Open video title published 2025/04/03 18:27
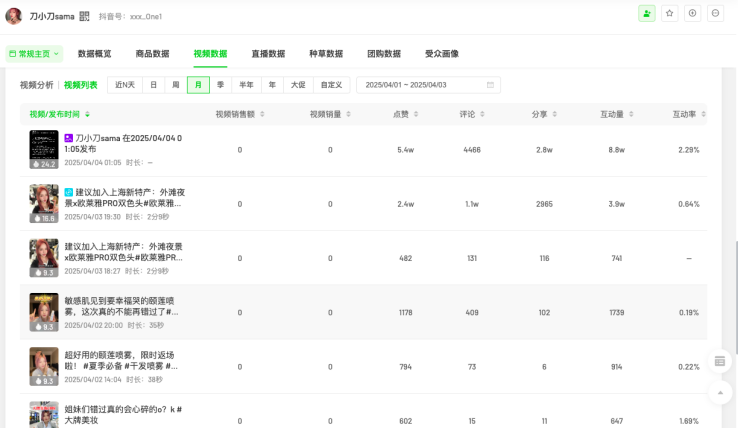The image size is (738, 428). pos(123,252)
